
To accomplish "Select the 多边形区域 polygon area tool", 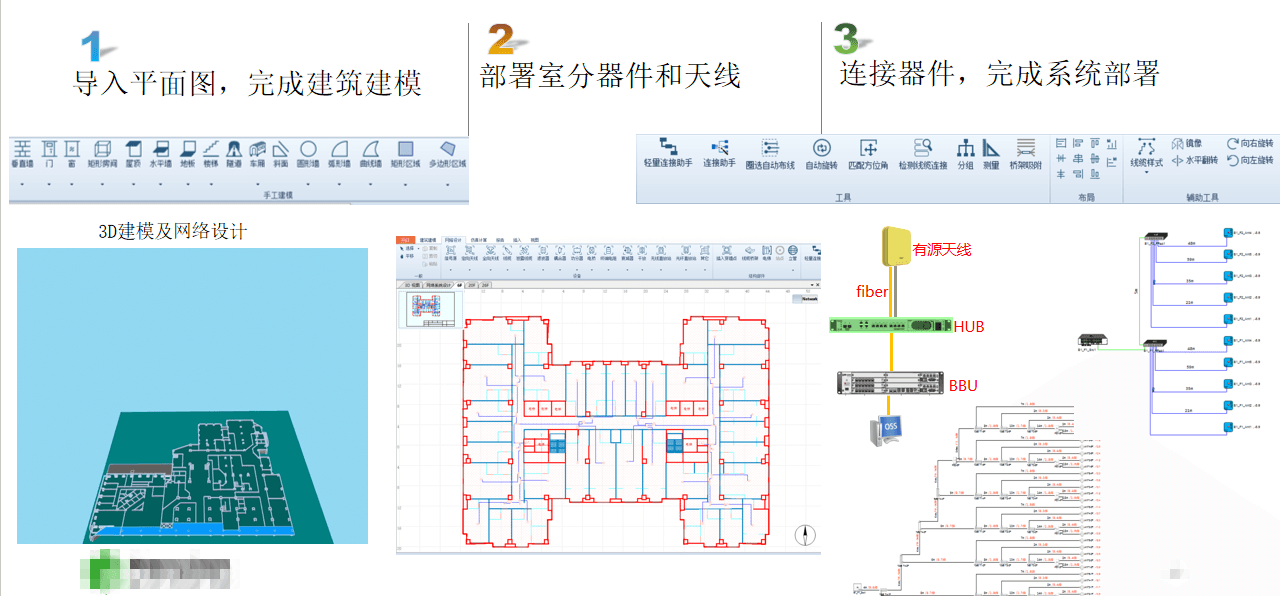I will point(447,155).
